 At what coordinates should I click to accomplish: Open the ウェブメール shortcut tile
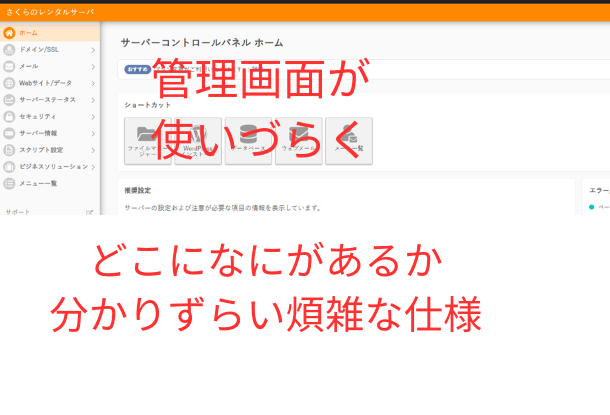299,141
